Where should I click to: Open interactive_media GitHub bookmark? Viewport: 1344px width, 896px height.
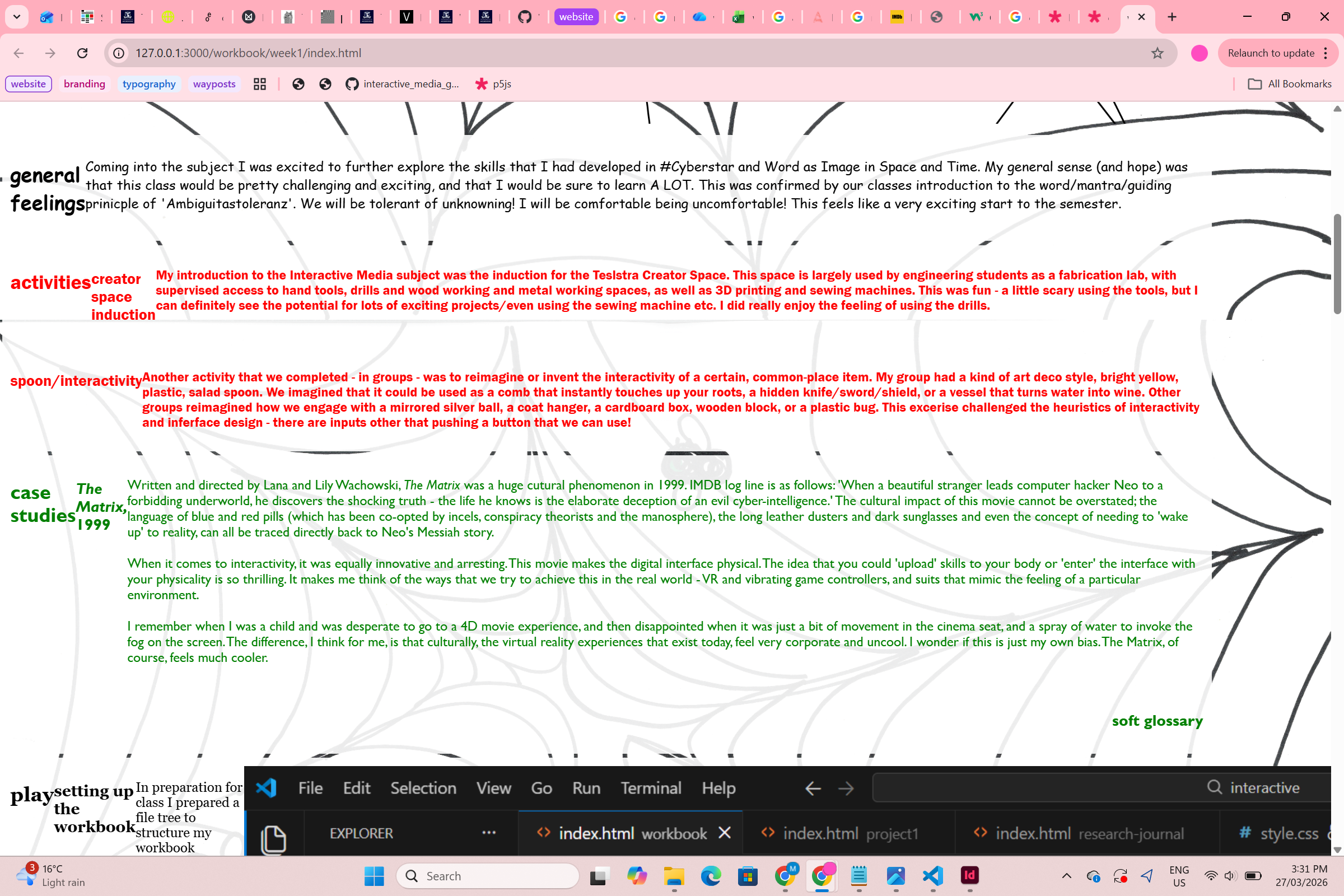[402, 84]
